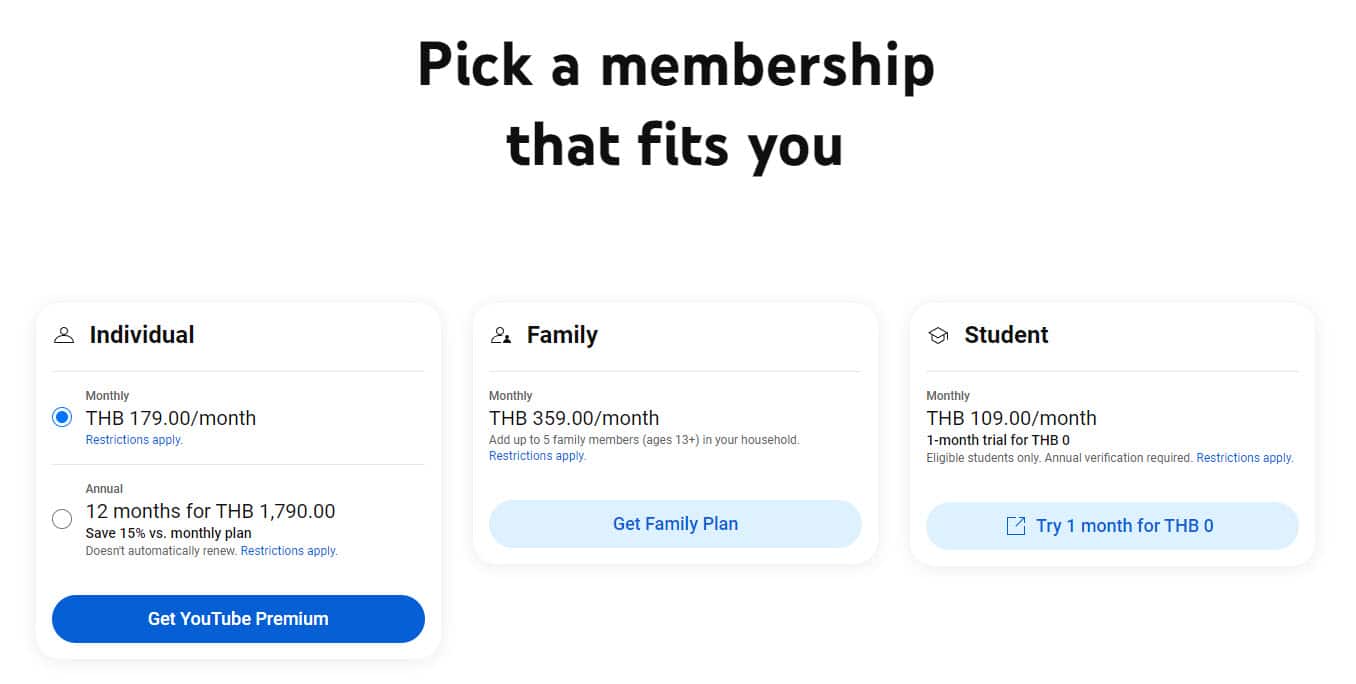Viewport: 1356px width, 684px height.
Task: Click the Family plan people icon
Action: click(x=501, y=335)
